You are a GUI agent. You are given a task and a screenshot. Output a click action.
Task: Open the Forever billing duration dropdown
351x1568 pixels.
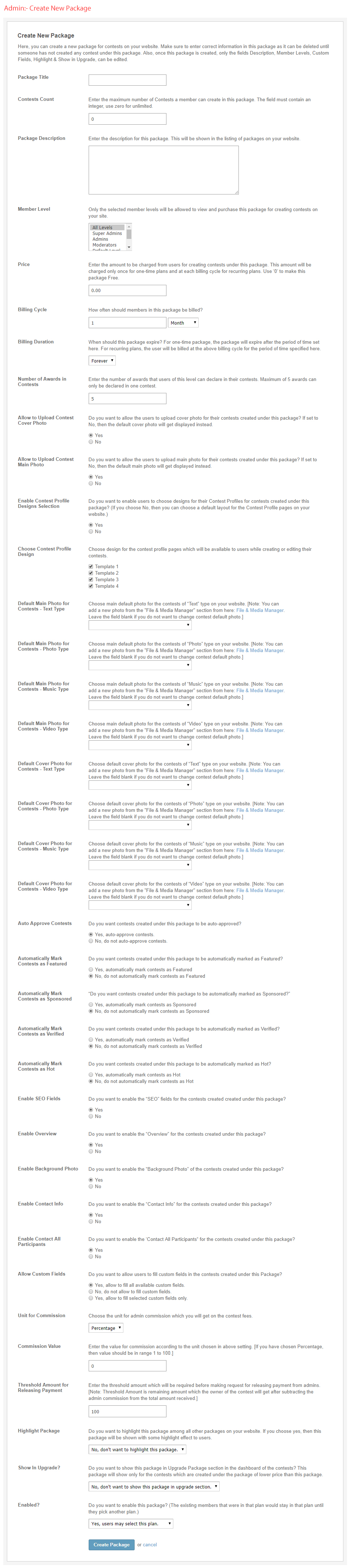(102, 361)
